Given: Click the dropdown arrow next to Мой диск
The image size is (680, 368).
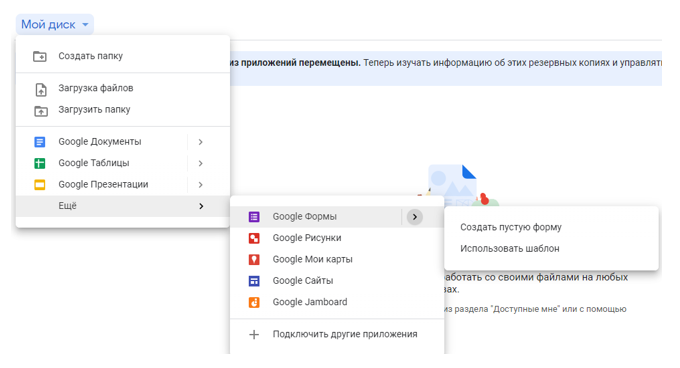Looking at the screenshot, I should point(85,25).
